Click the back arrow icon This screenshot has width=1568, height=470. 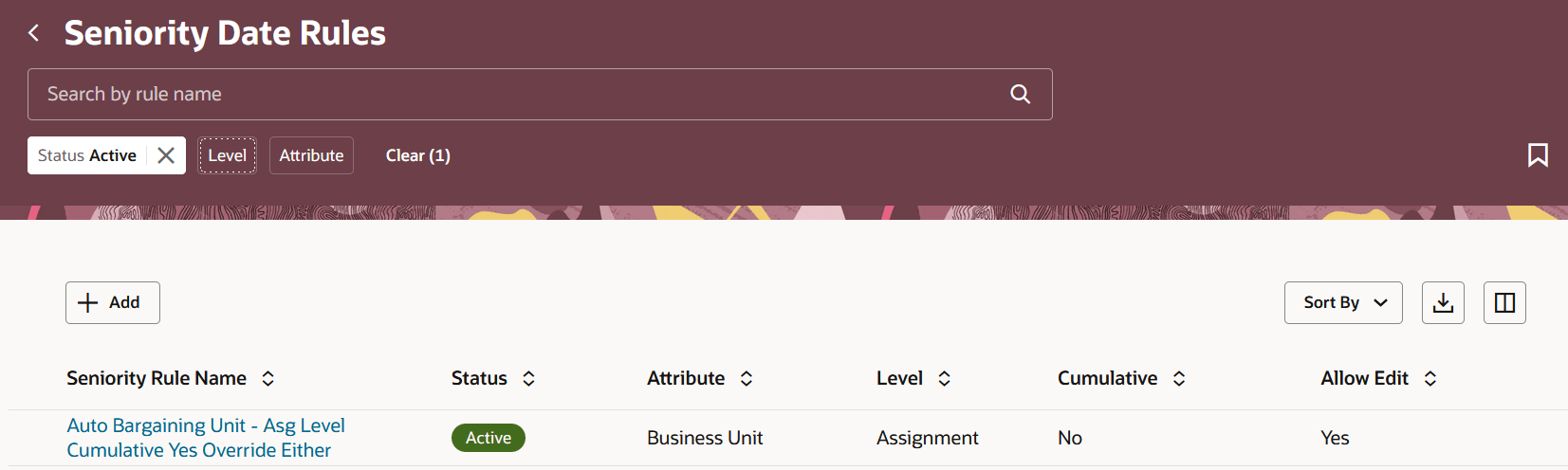[x=34, y=33]
